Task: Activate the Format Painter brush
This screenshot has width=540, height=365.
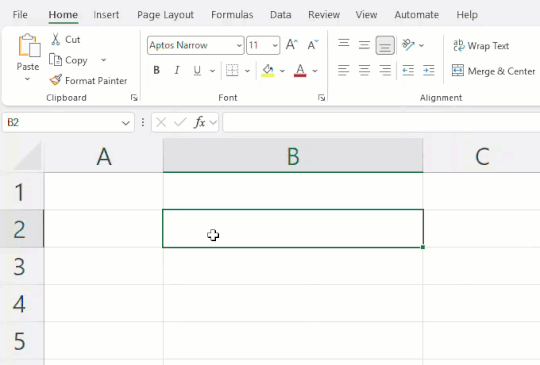Action: [x=55, y=80]
